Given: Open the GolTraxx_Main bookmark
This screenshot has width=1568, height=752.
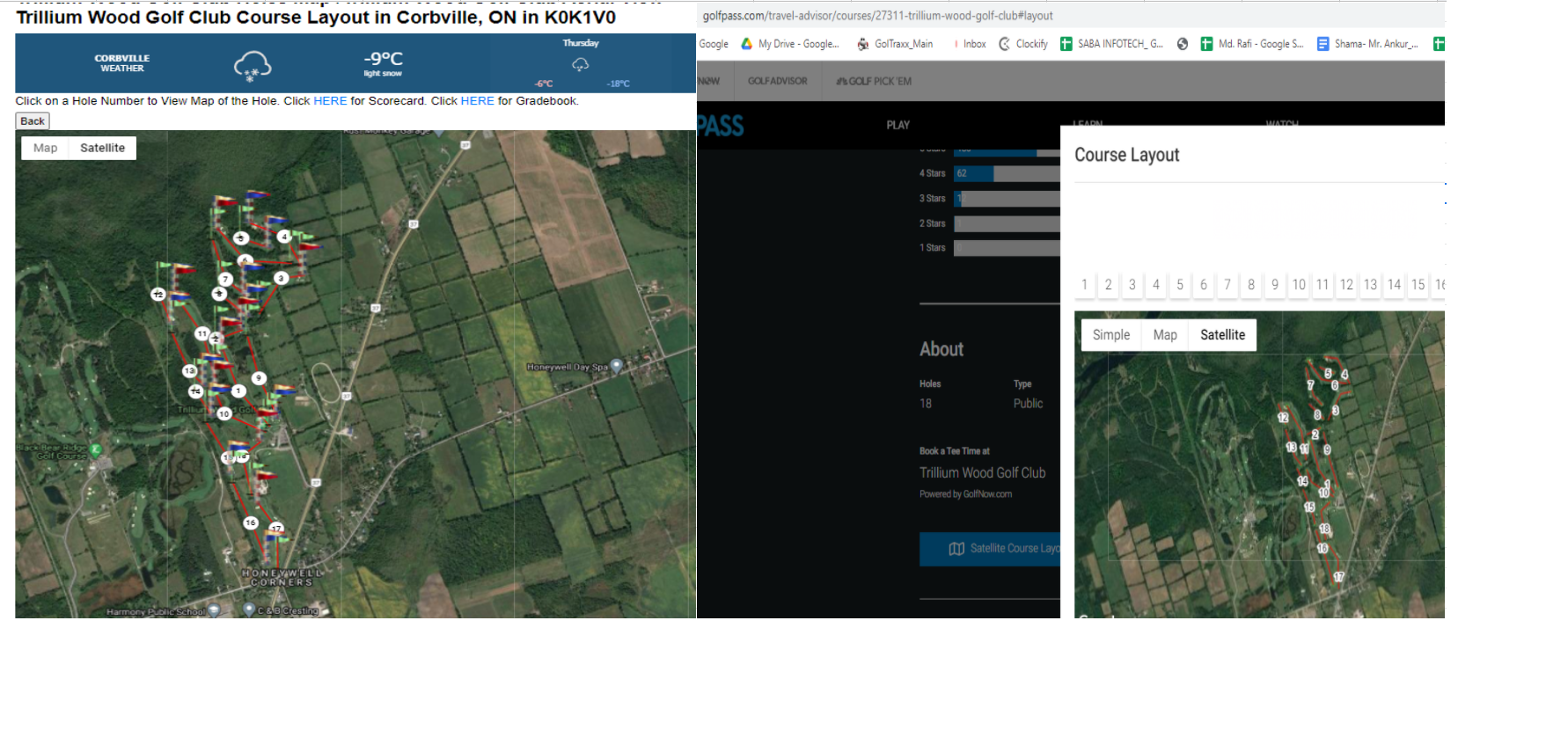Looking at the screenshot, I should pyautogui.click(x=895, y=44).
